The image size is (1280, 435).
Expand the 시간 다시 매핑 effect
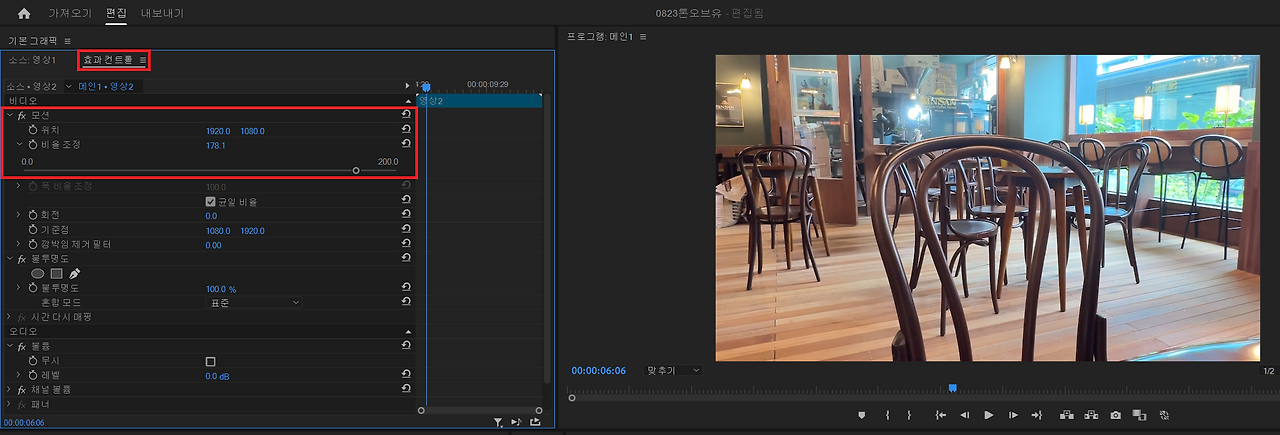pyautogui.click(x=10, y=317)
